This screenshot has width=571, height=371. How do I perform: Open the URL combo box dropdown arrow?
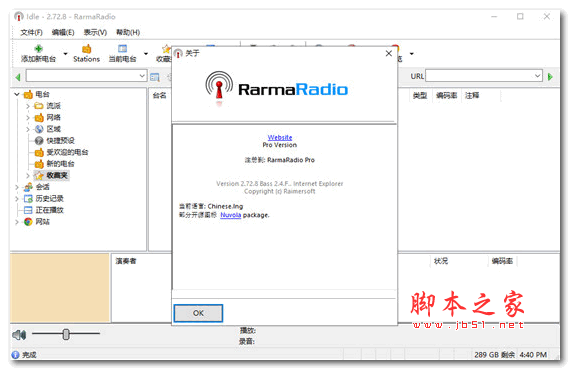click(x=537, y=76)
